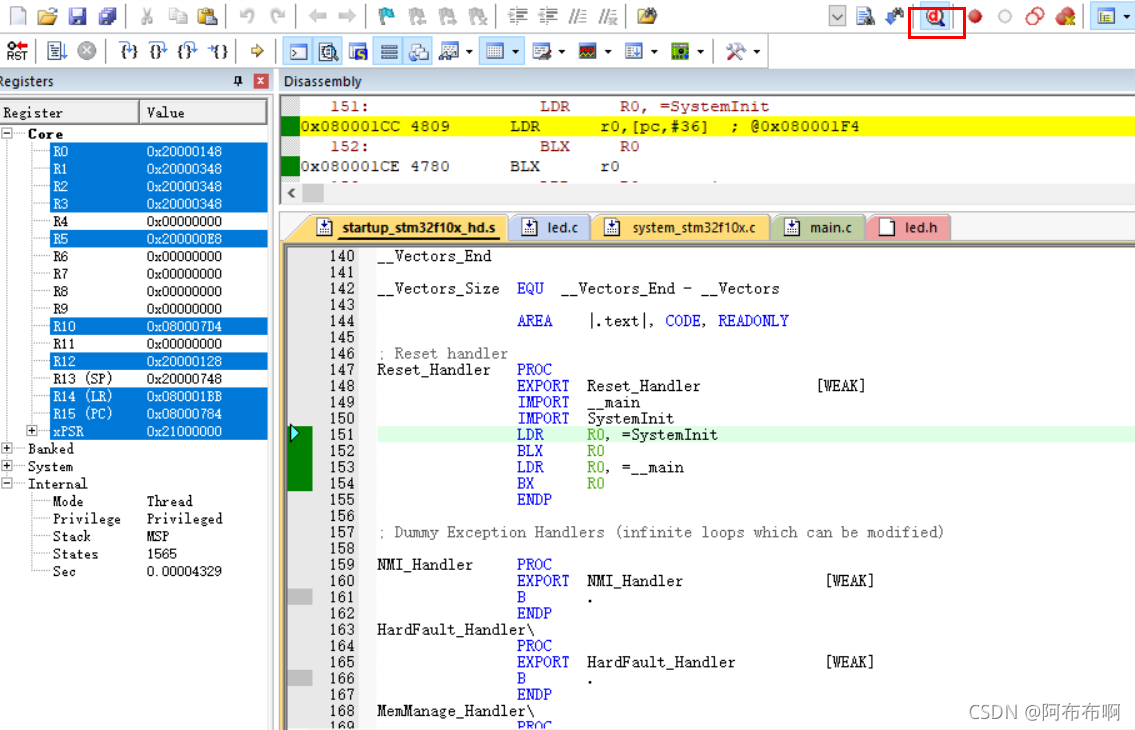Toggle the Disassembly window

(x=328, y=51)
